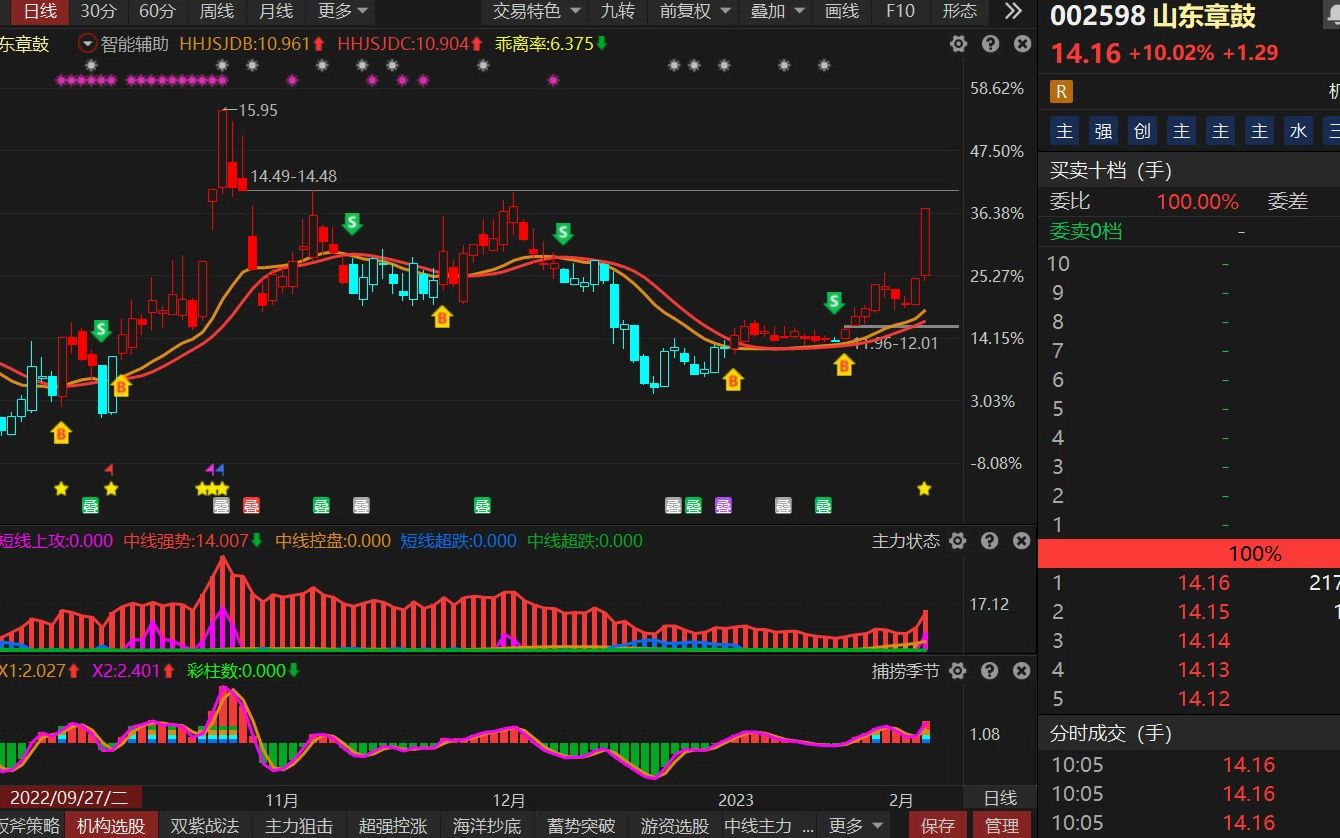The image size is (1340, 838).
Task: Click the red 100% bid ratio bar
Action: tap(1189, 553)
